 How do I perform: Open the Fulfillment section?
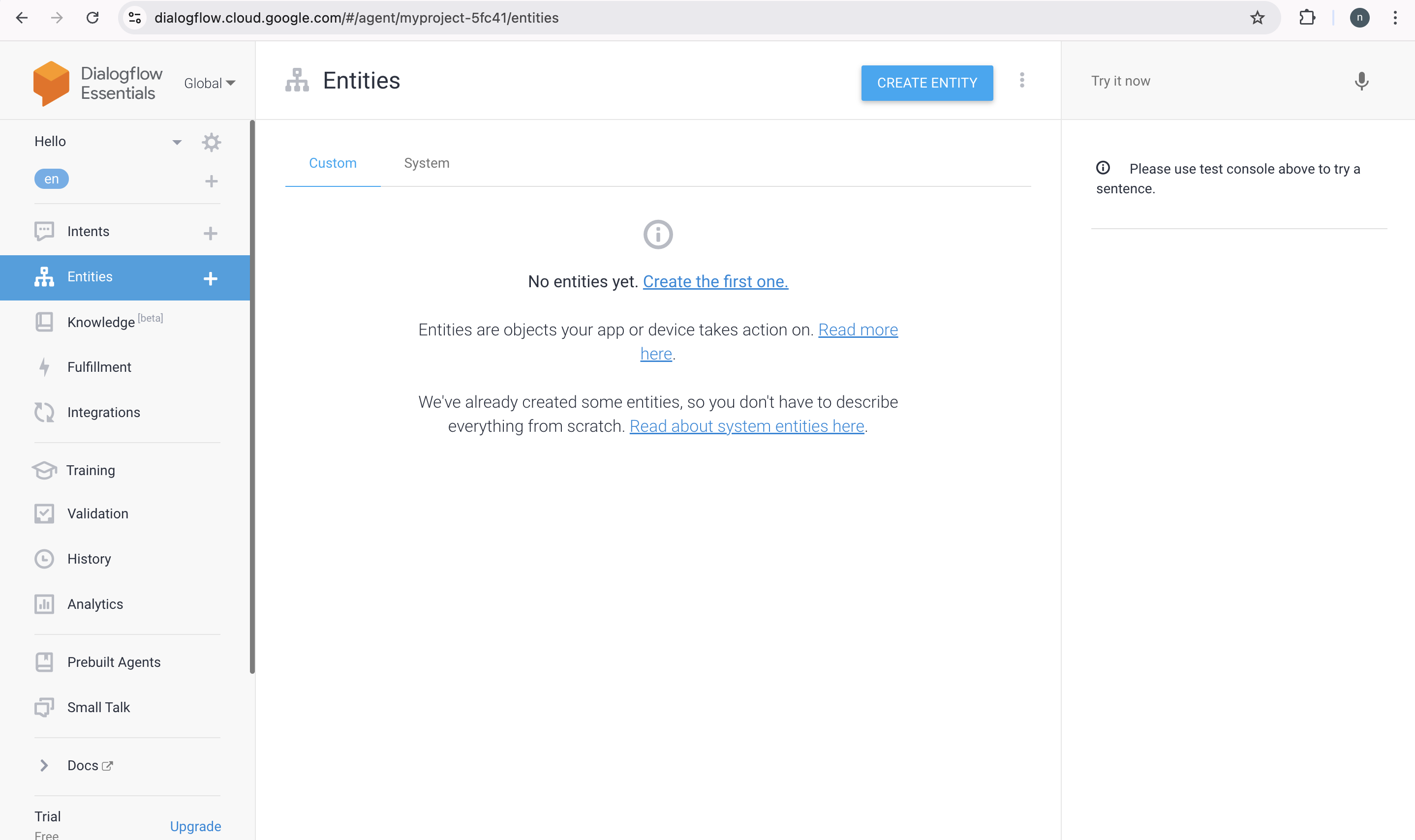pos(99,367)
